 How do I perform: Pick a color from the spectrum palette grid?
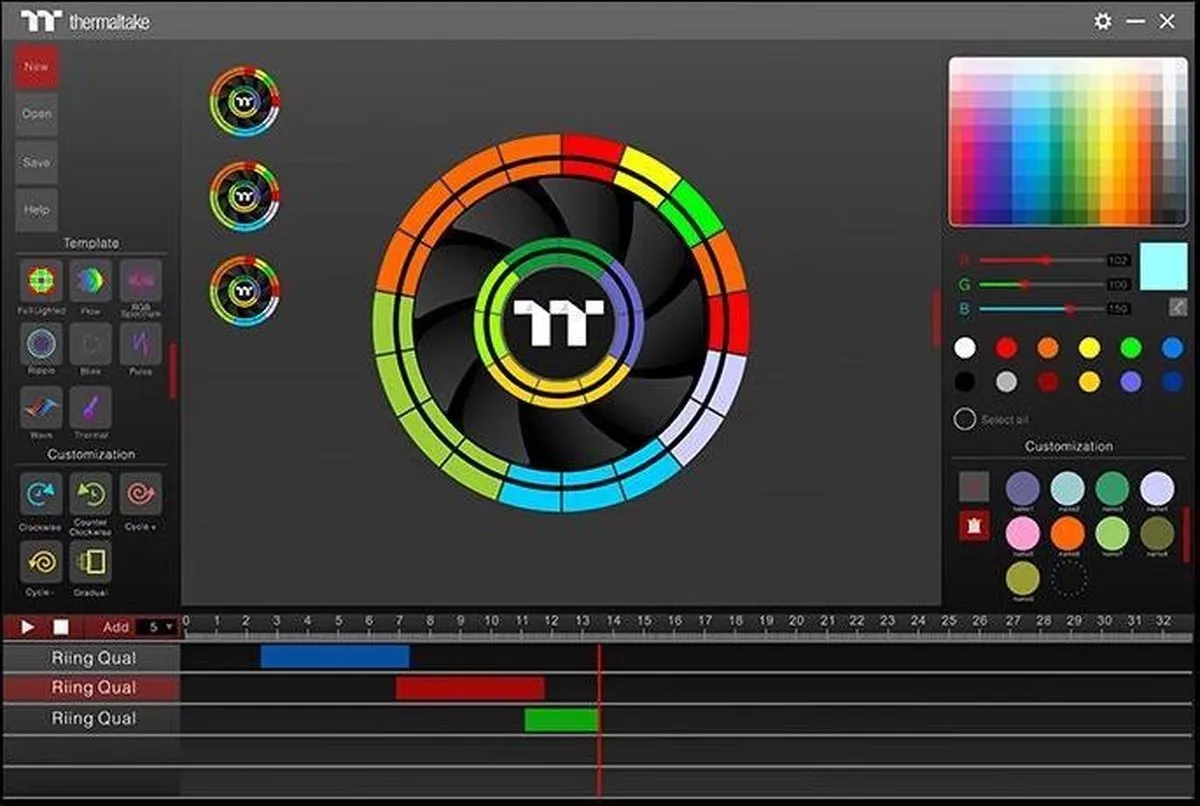point(1068,141)
